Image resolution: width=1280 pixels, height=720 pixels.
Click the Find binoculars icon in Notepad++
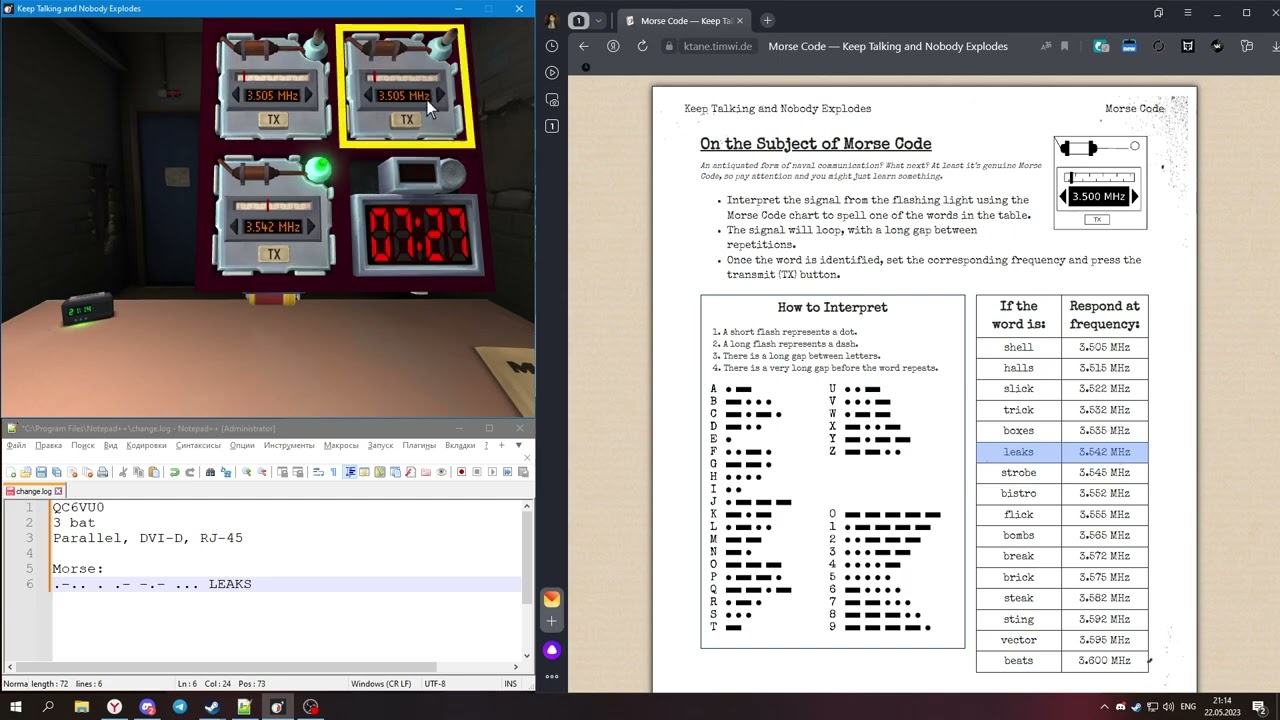[x=210, y=472]
